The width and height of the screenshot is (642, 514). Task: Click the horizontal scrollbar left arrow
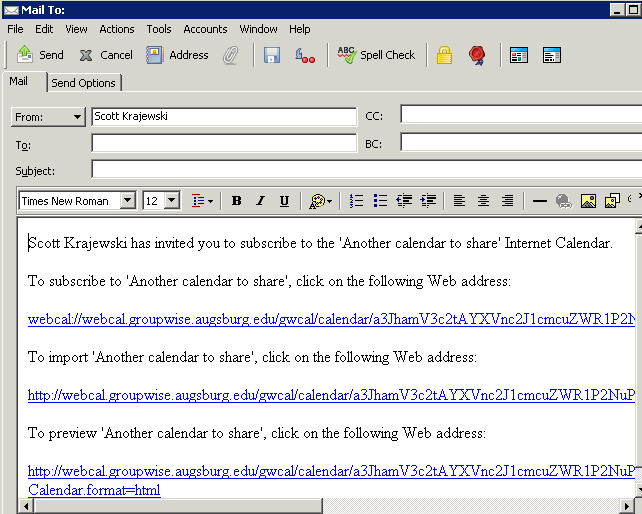pyautogui.click(x=26, y=506)
